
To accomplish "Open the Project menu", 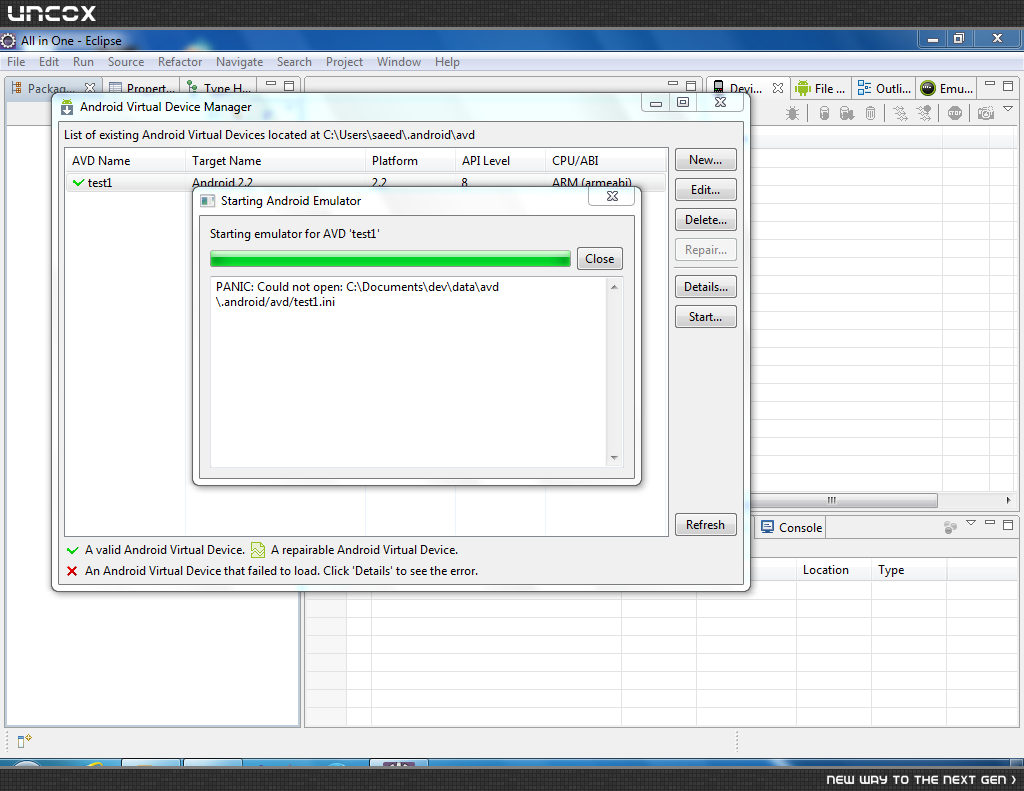I will tap(344, 62).
